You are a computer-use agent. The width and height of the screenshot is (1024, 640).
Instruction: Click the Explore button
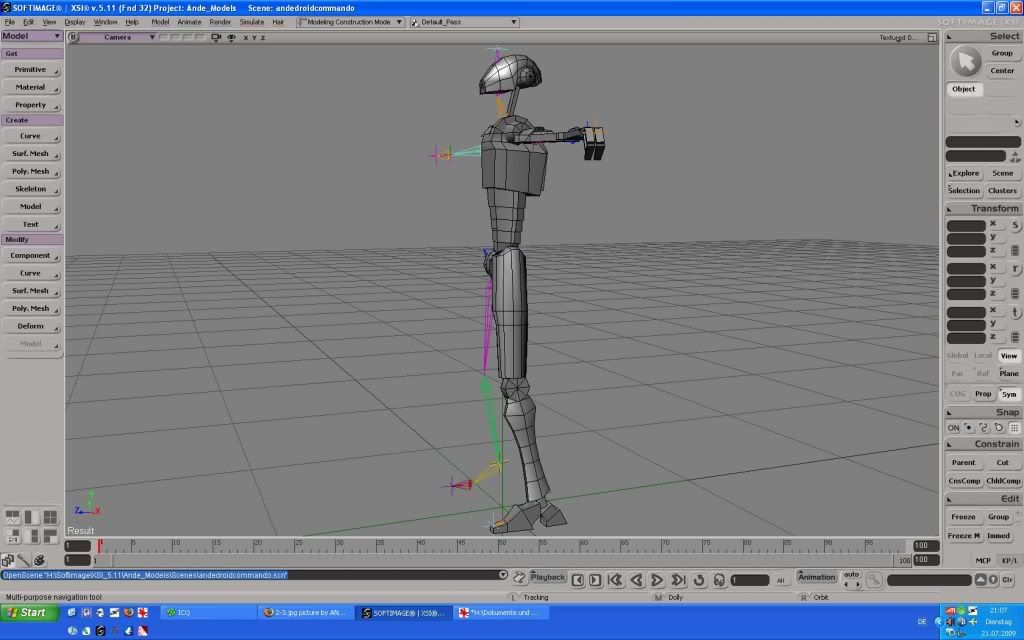(964, 173)
